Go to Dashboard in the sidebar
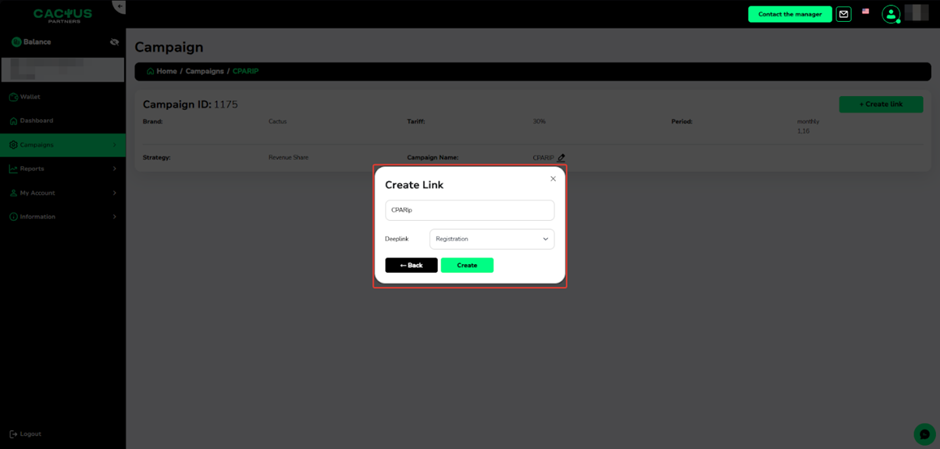 36,121
